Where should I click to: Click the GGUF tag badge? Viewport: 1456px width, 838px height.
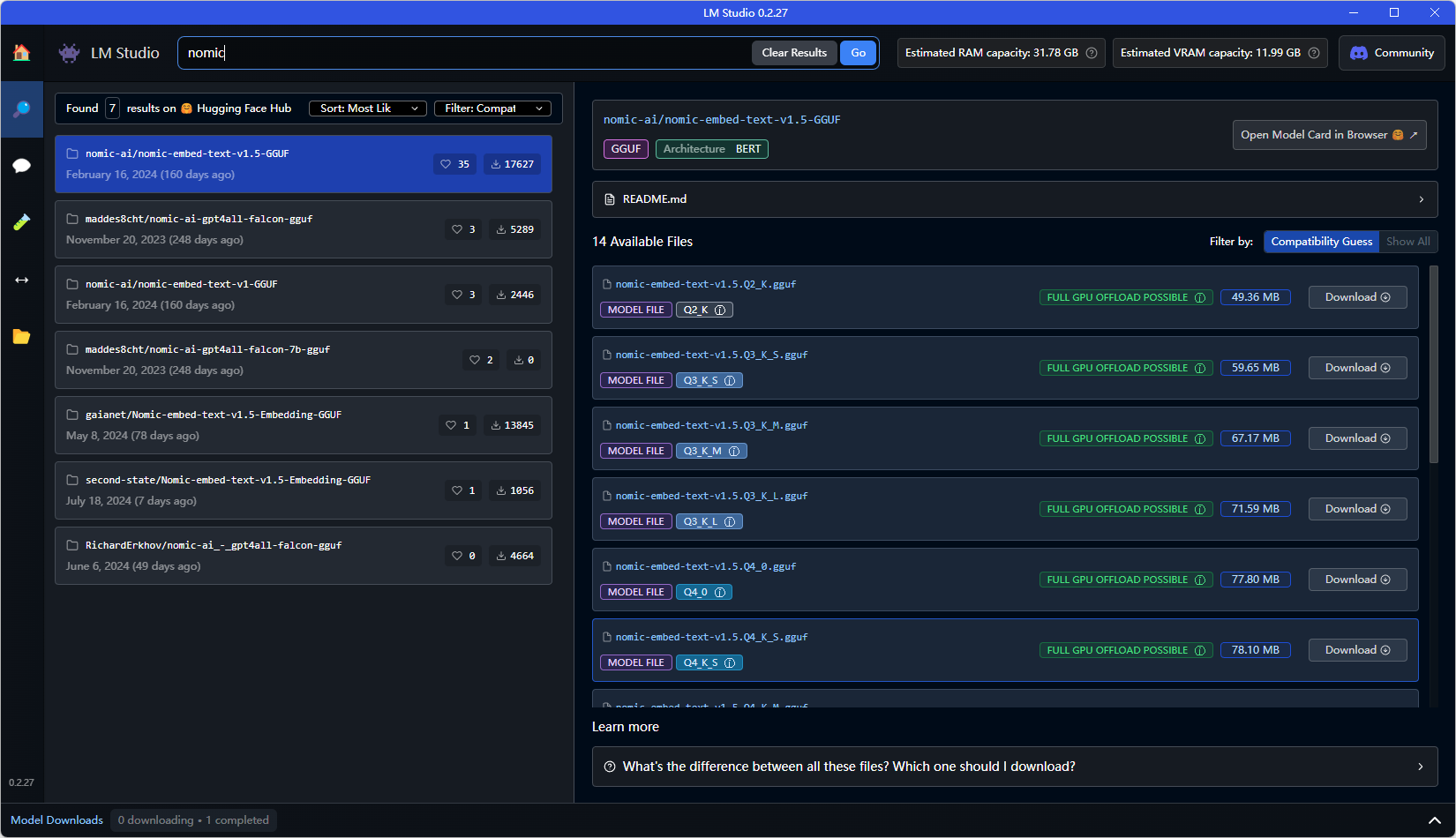tap(626, 149)
